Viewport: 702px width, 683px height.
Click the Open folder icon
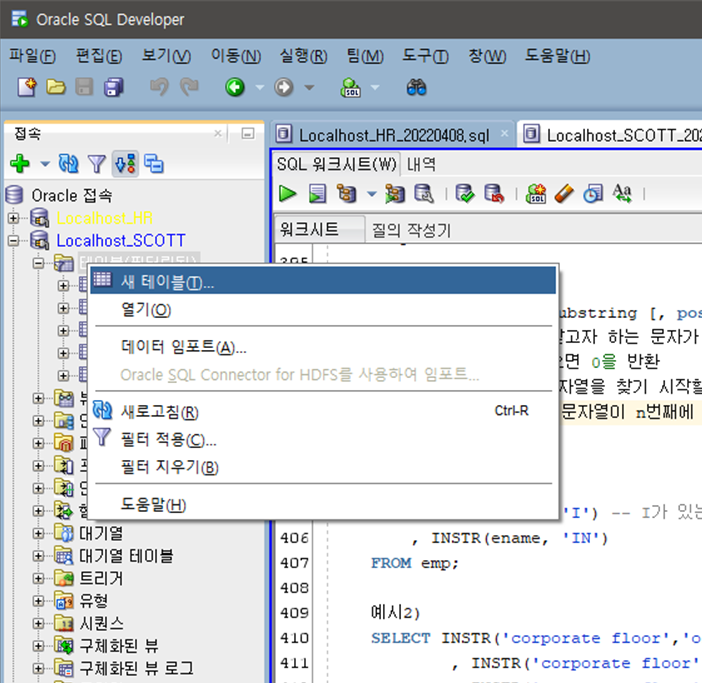click(56, 87)
